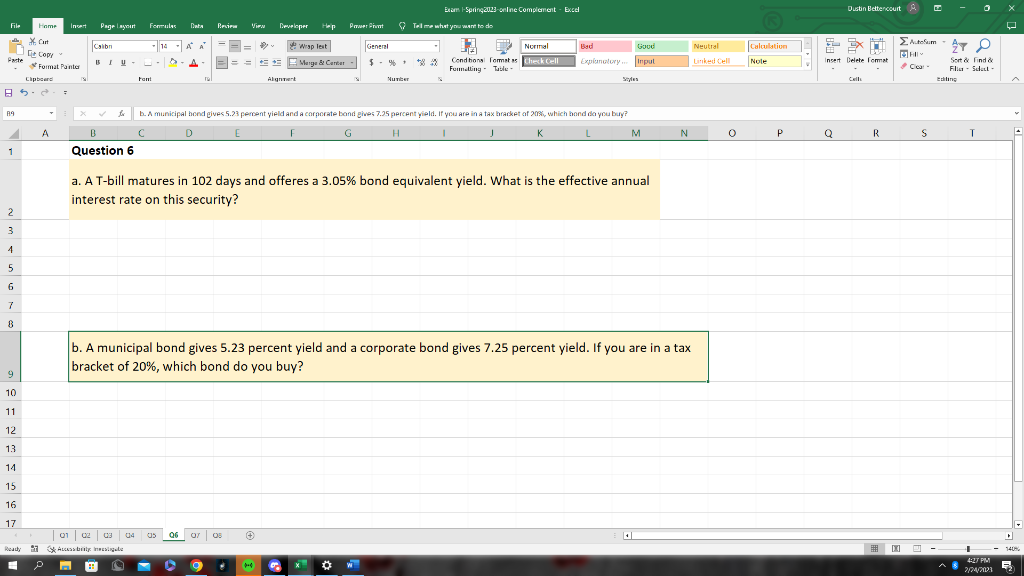Apply yellow fill color to cell
The image size is (1024, 576).
click(x=173, y=63)
